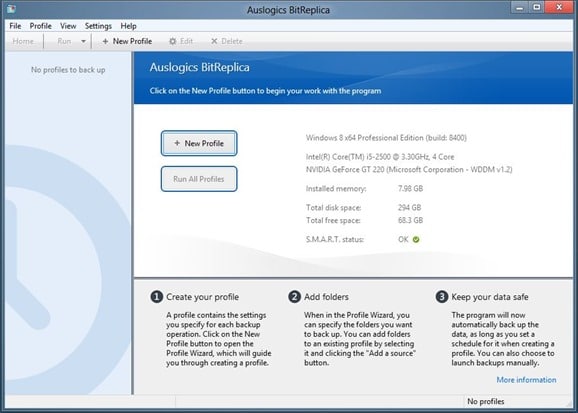Image resolution: width=578 pixels, height=413 pixels.
Task: Click the gear Edit icon in toolbar
Action: click(173, 41)
